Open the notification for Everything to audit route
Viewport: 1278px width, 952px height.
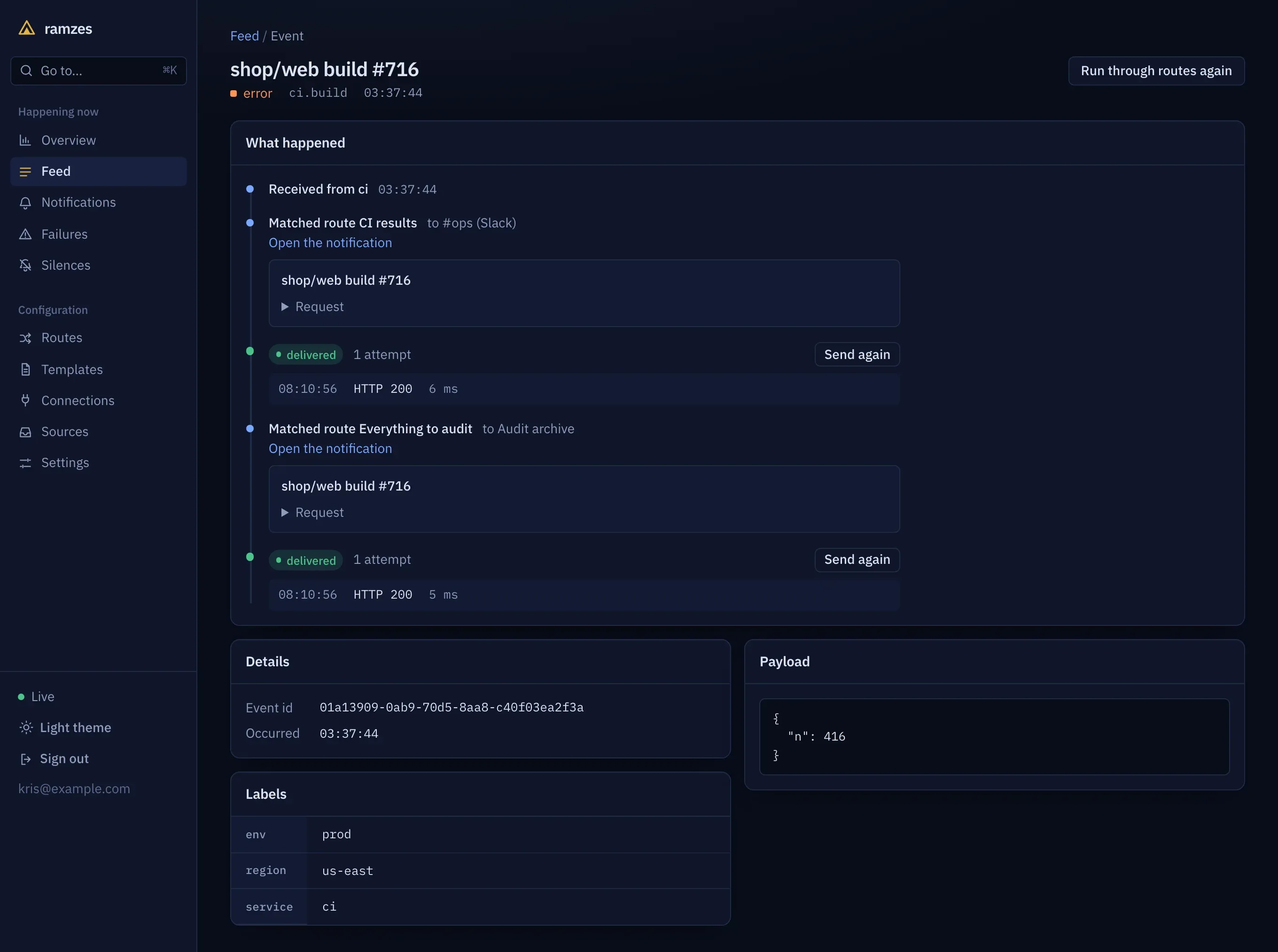point(330,448)
